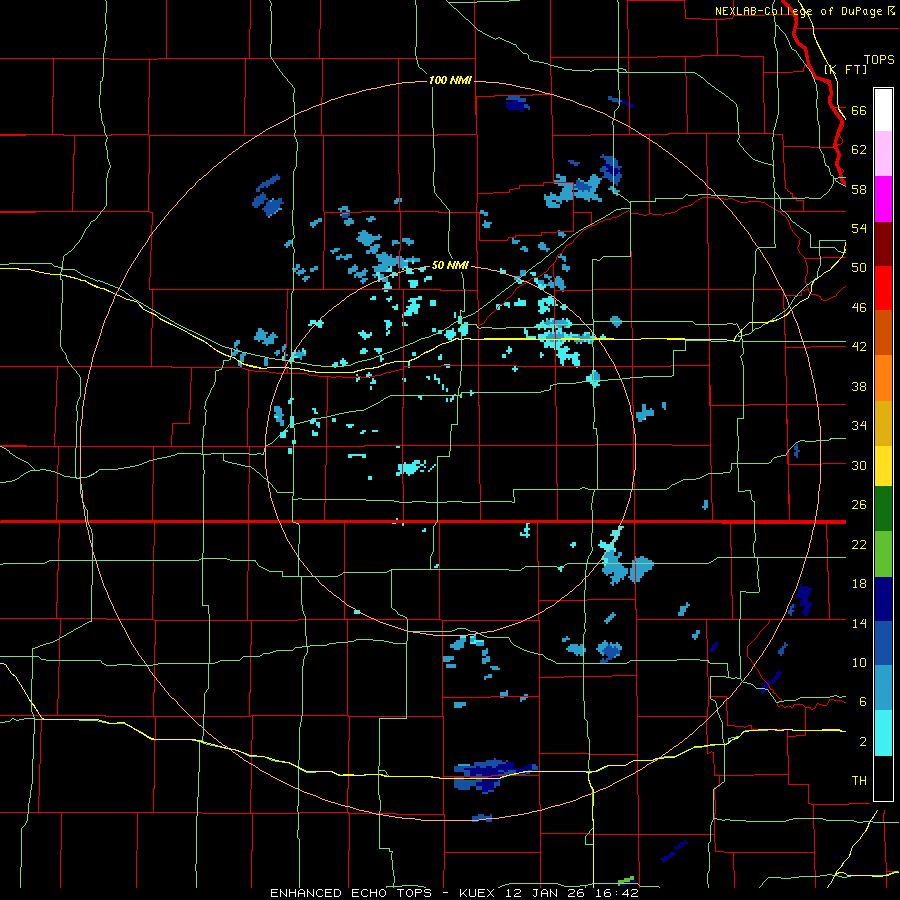This screenshot has height=900, width=900.
Task: Click the 'TOPS' legend title
Action: (879, 59)
